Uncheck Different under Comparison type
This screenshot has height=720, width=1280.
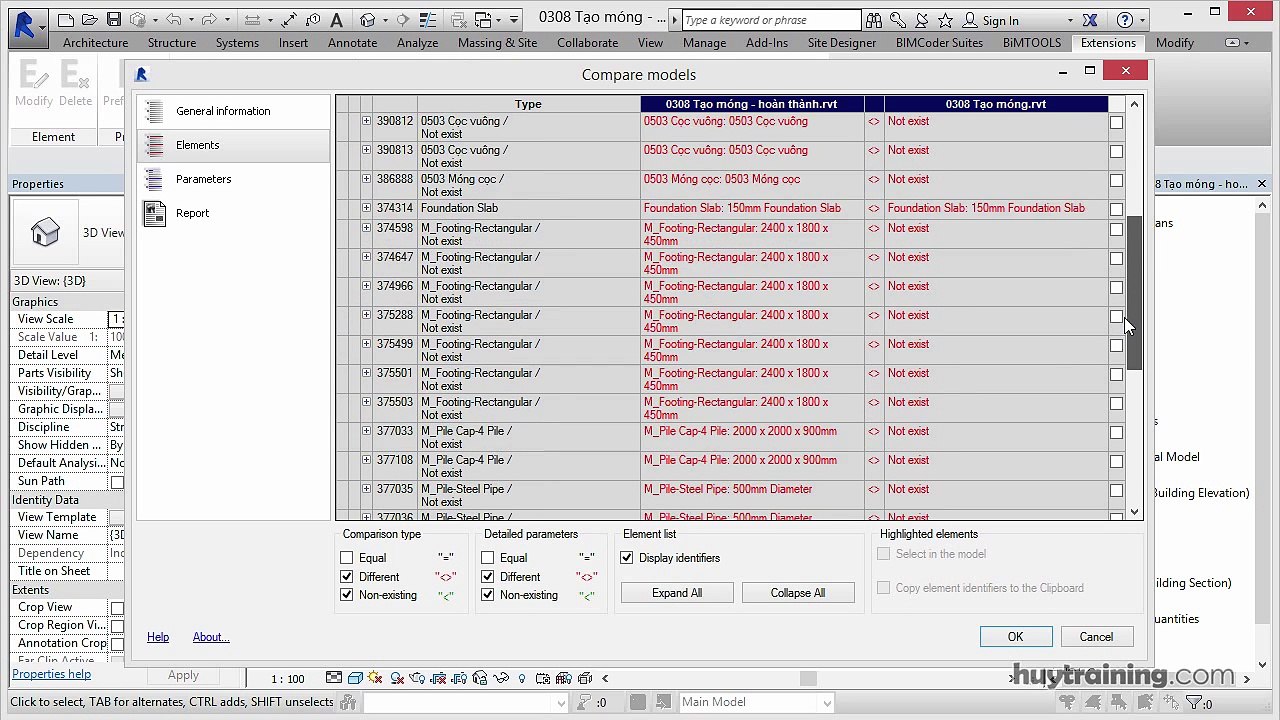(x=347, y=577)
